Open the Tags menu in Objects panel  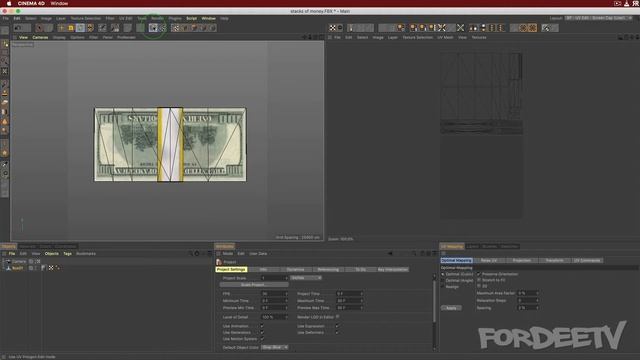pos(67,253)
